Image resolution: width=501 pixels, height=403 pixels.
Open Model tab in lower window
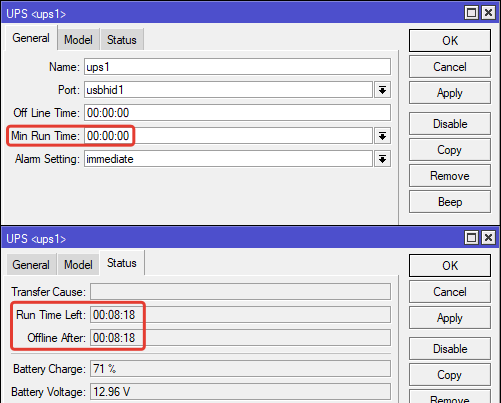[78, 265]
